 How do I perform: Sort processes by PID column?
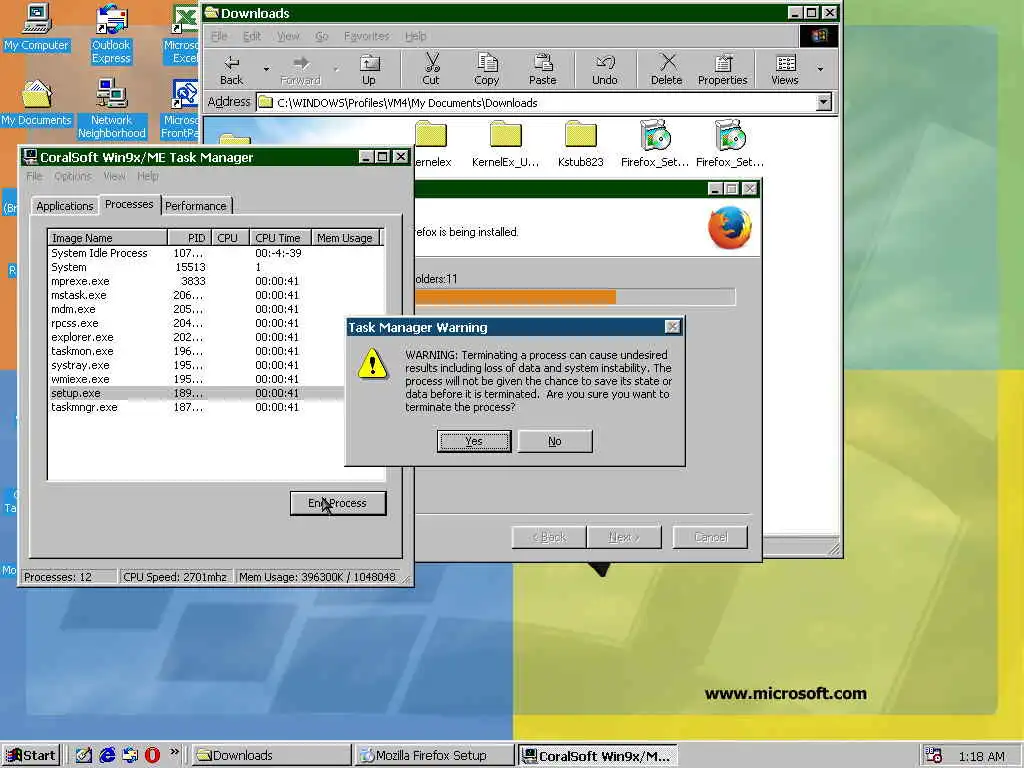(x=189, y=238)
